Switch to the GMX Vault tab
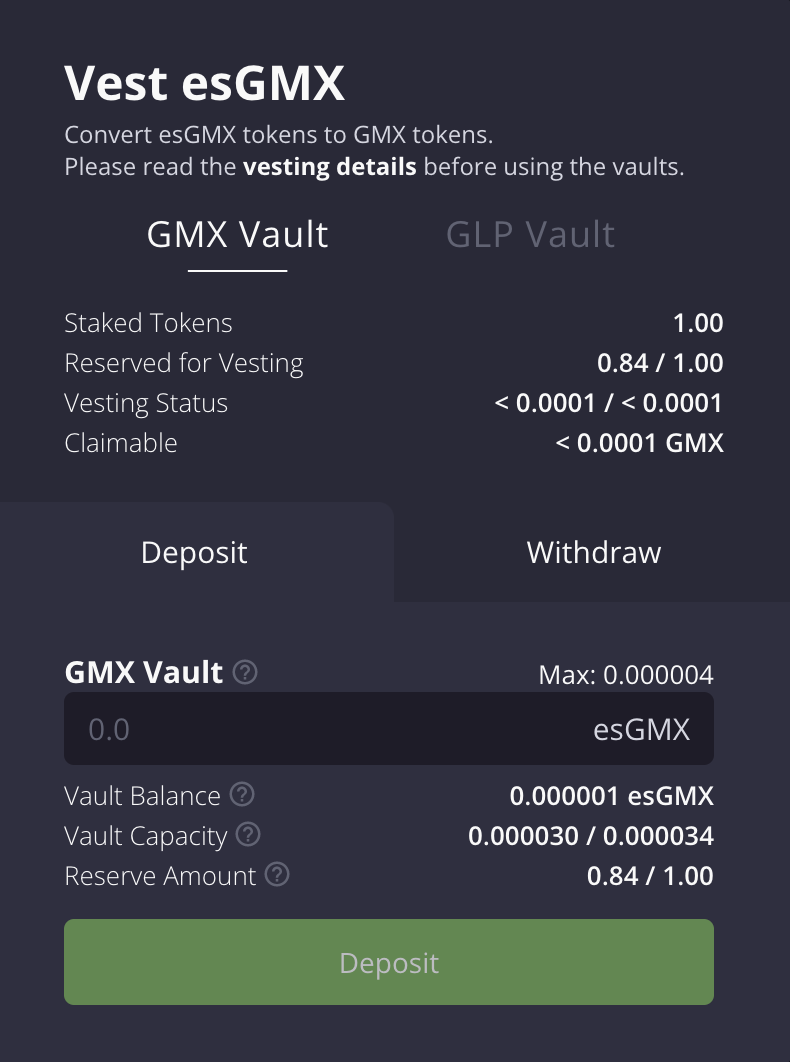This screenshot has height=1062, width=790. [x=237, y=235]
